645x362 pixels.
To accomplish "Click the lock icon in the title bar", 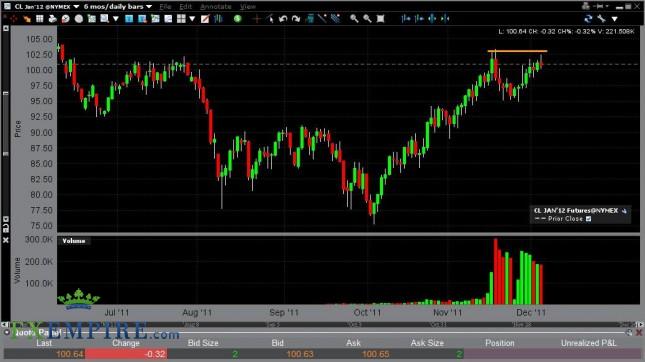I will coord(586,6).
